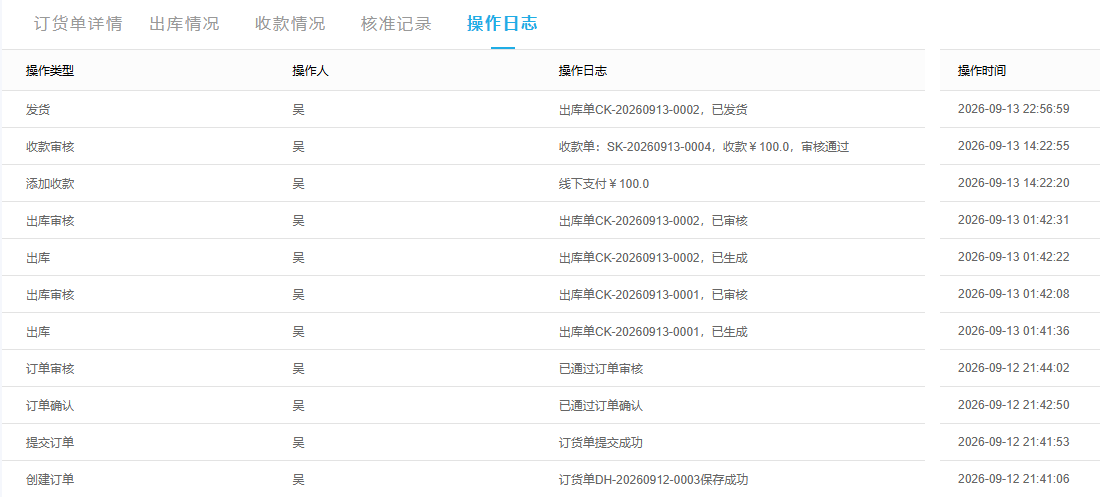Image resolution: width=1100 pixels, height=497 pixels.
Task: Select the 提交订单 operation type cell
Action: [x=50, y=443]
